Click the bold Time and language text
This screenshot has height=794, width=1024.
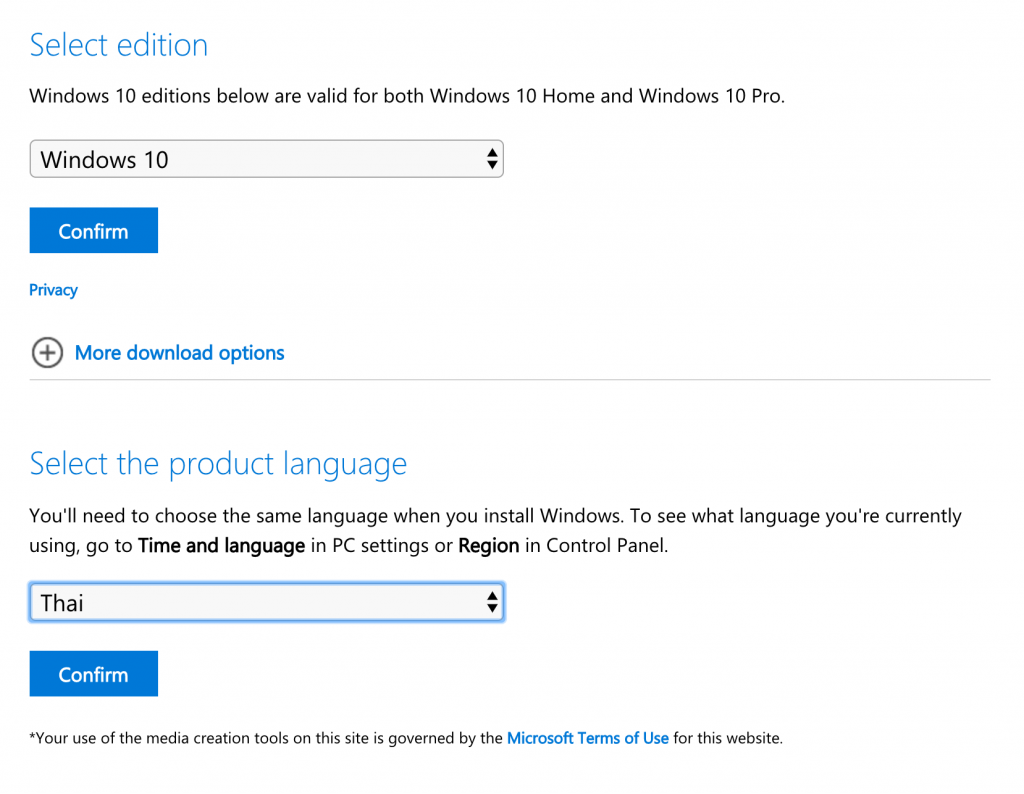point(221,545)
